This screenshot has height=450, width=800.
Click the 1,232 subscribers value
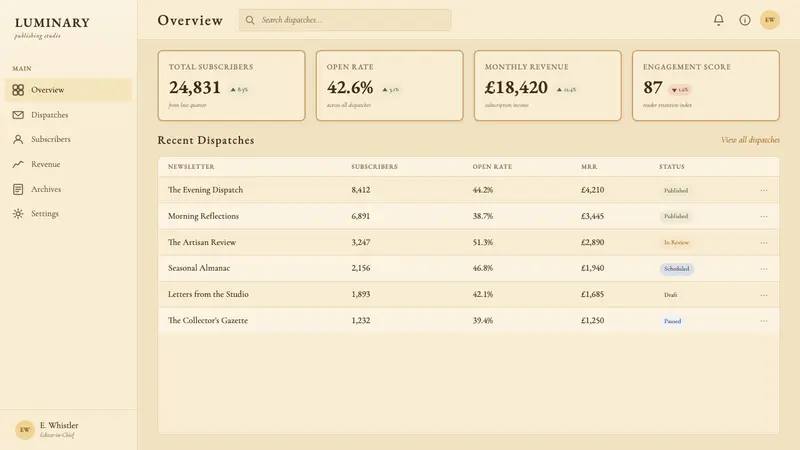pyautogui.click(x=361, y=320)
